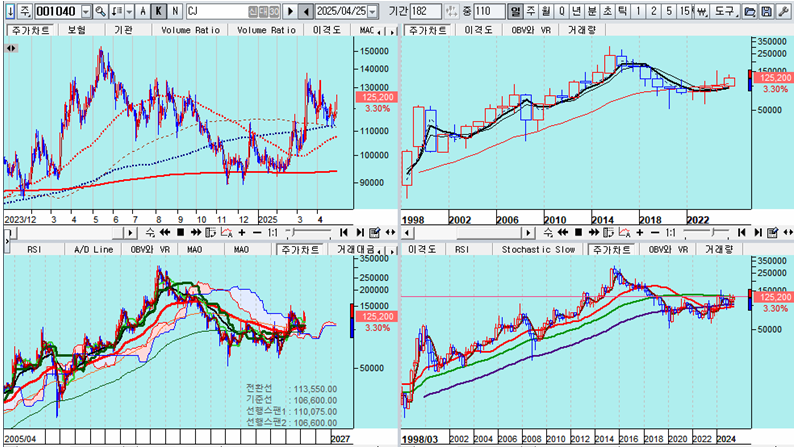The image size is (796, 448).
Task: Switch to the 보험 tab
Action: click(x=77, y=30)
